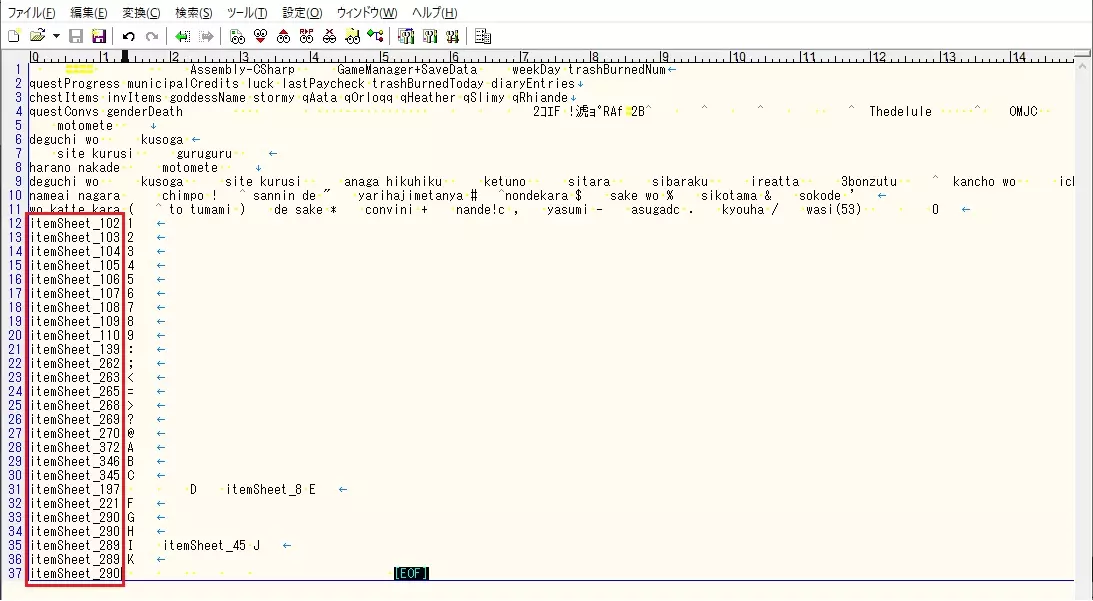This screenshot has height=601, width=1093.
Task: Place cursor on 'Assembly-CSharp' text
Action: (x=242, y=70)
